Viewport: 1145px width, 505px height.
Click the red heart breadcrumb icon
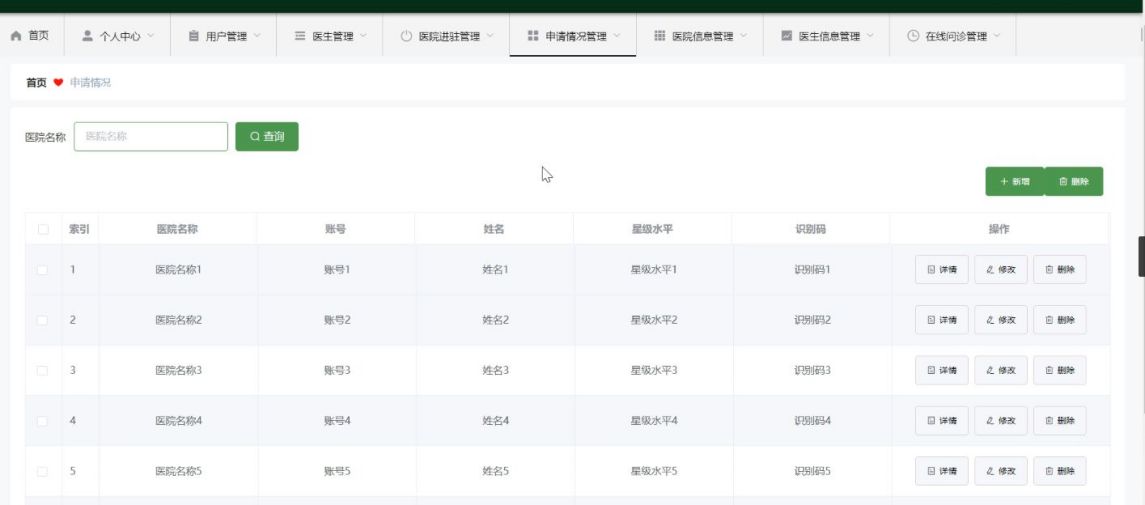[58, 83]
